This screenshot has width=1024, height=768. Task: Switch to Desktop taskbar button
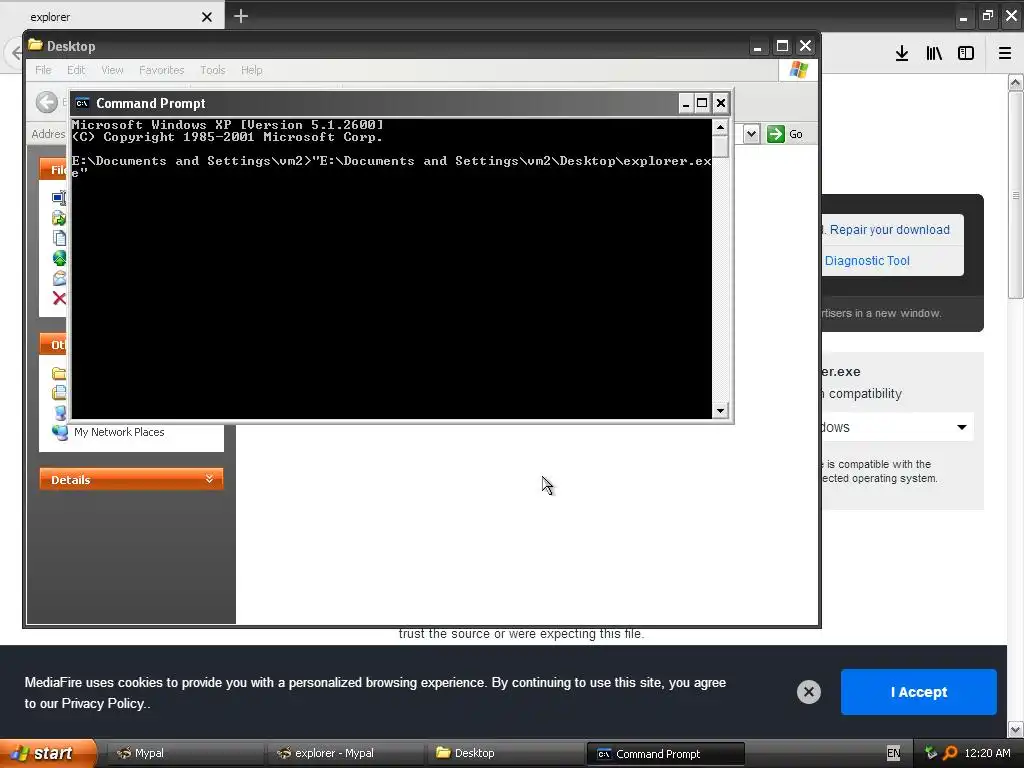point(504,753)
